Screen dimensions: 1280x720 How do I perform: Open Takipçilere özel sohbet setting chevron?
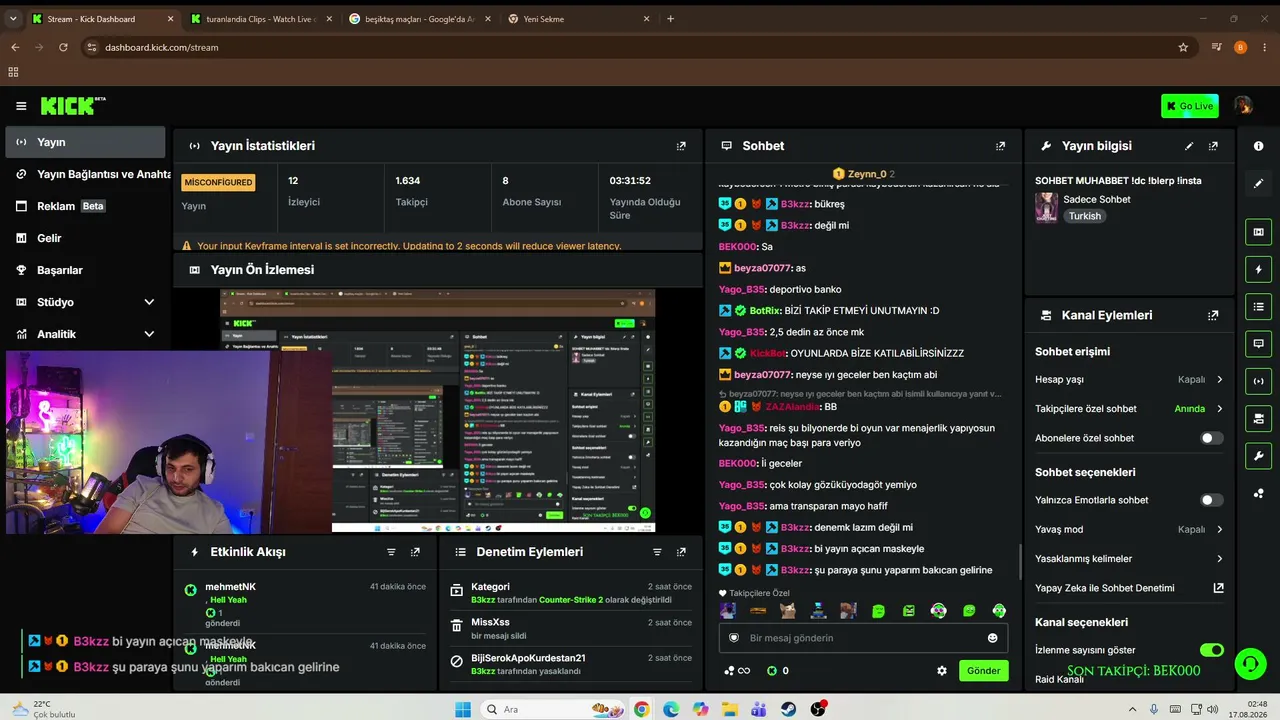tap(1219, 409)
